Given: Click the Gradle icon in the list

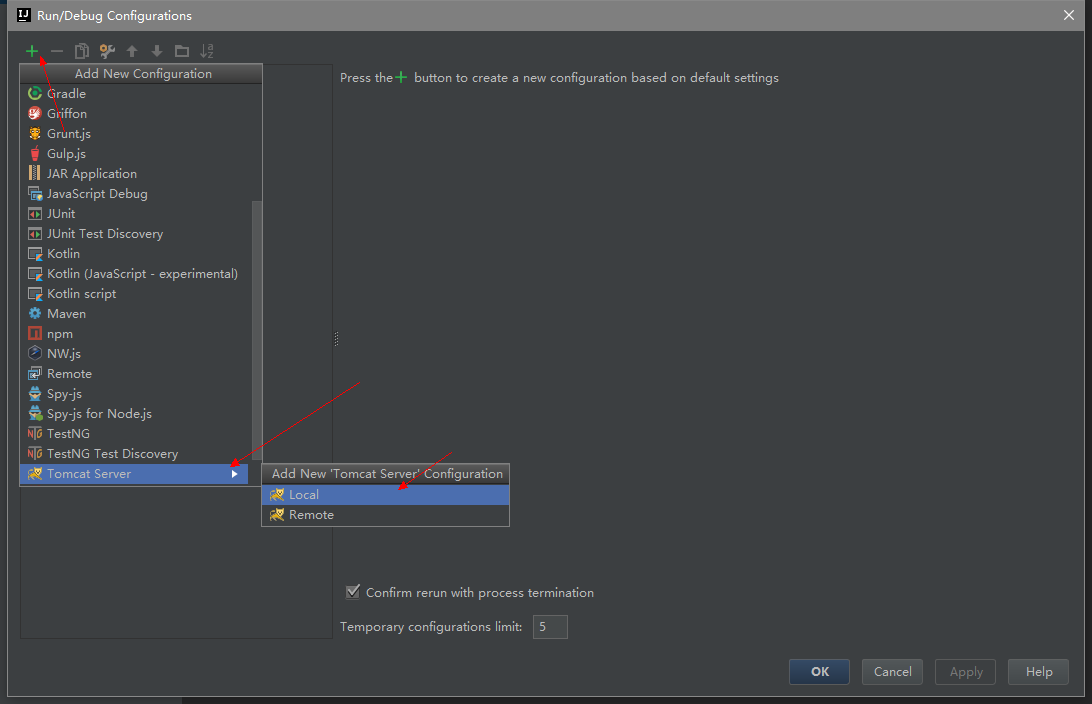Looking at the screenshot, I should click(x=35, y=93).
